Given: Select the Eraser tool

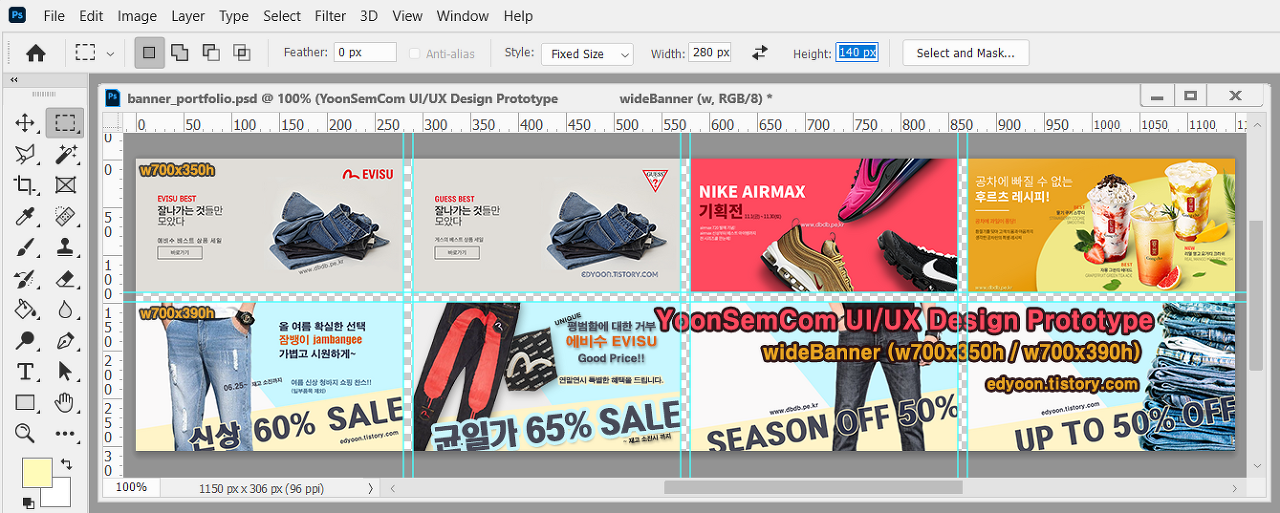Looking at the screenshot, I should 65,278.
